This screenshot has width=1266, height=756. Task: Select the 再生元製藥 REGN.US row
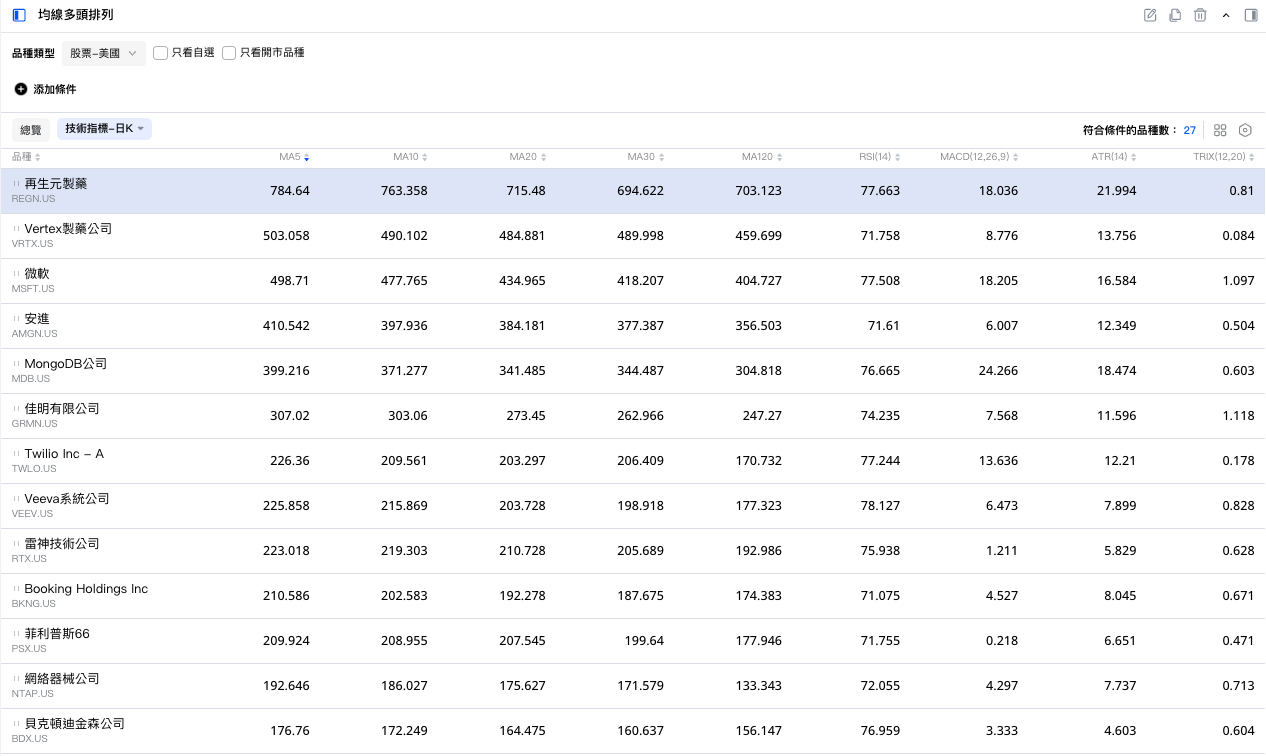click(633, 191)
